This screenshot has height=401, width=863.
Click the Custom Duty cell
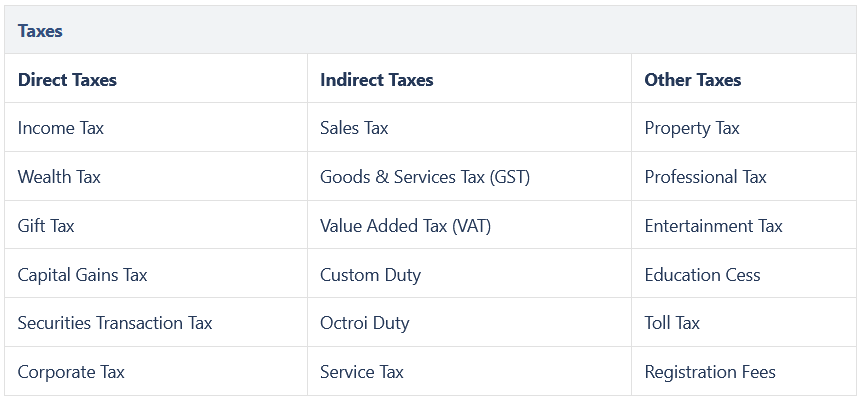coord(370,274)
